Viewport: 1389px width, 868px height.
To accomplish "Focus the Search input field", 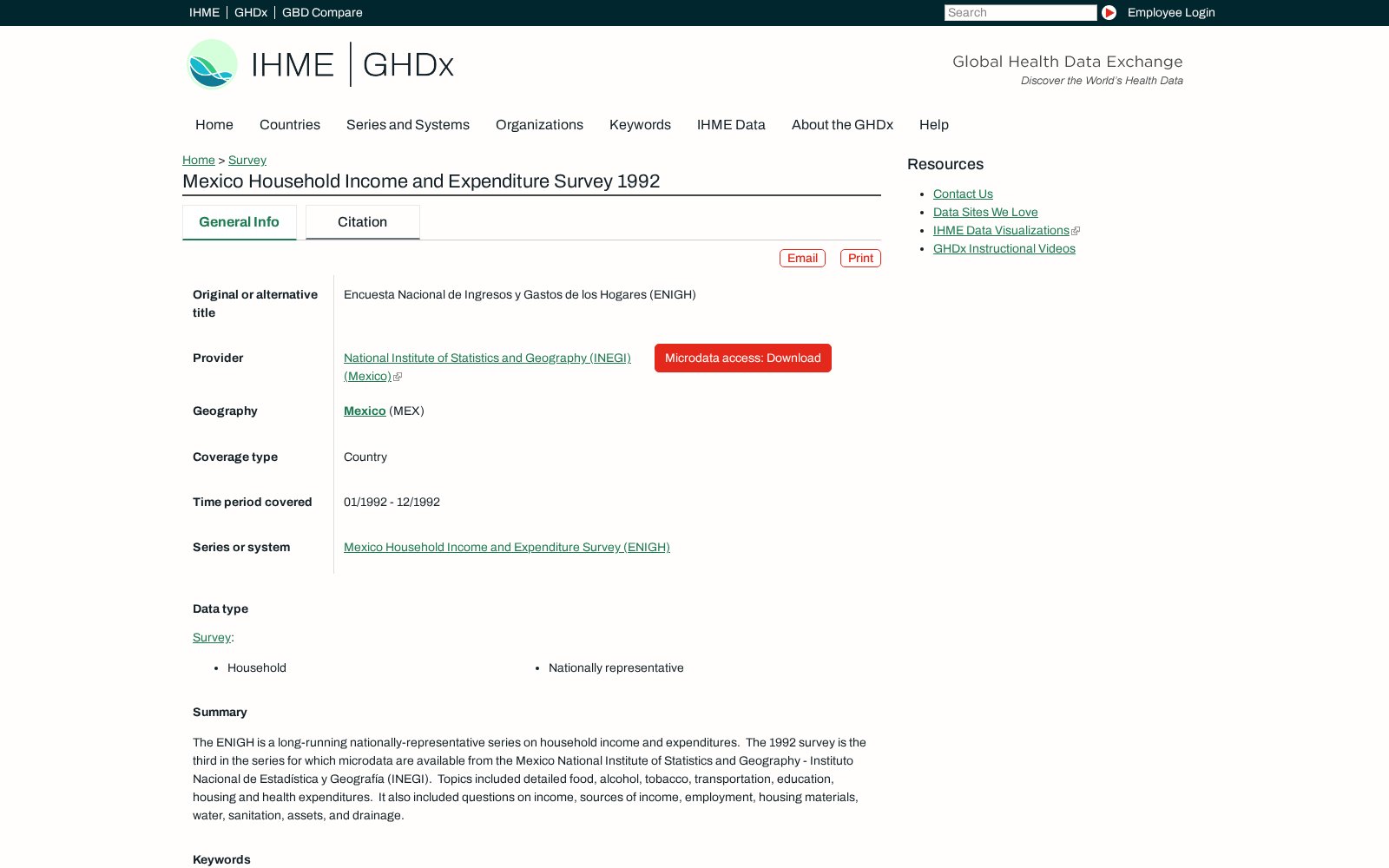I will [1020, 12].
